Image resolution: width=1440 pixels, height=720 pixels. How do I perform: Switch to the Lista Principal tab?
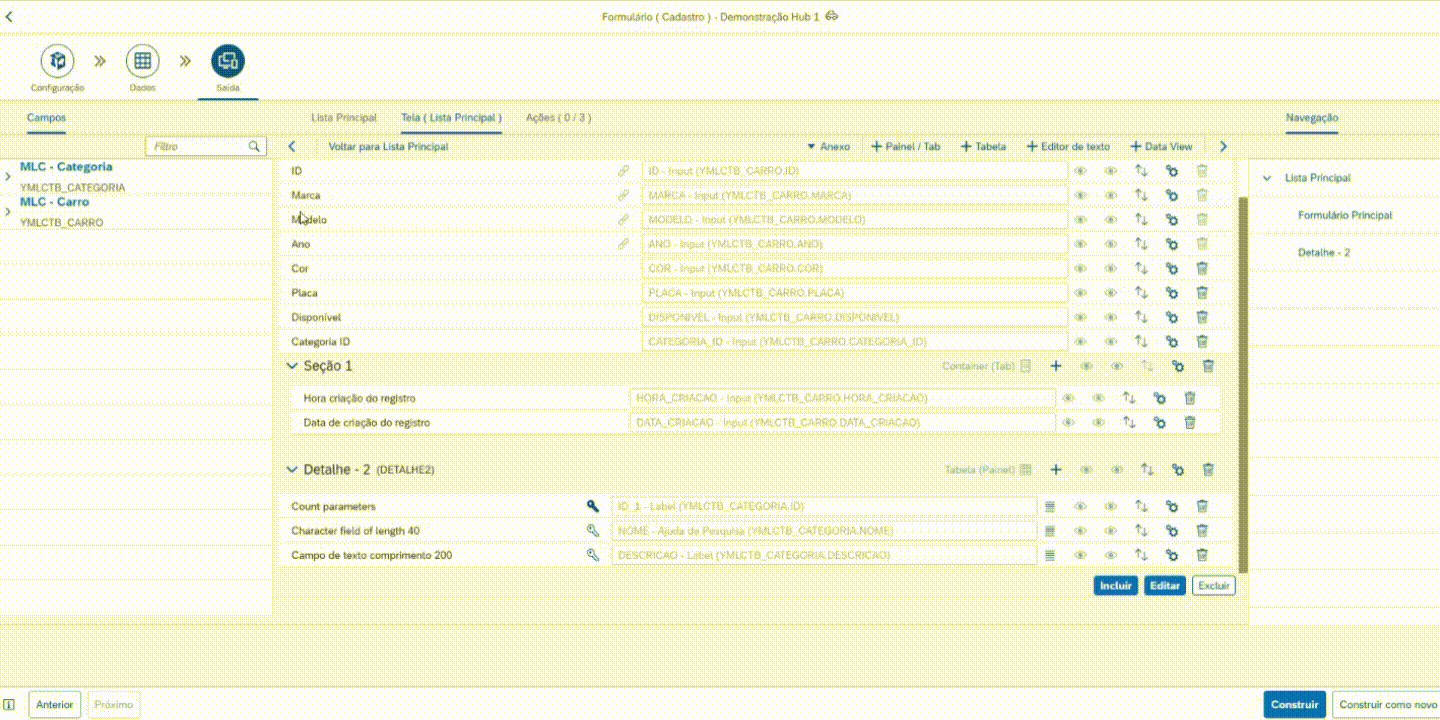click(344, 118)
